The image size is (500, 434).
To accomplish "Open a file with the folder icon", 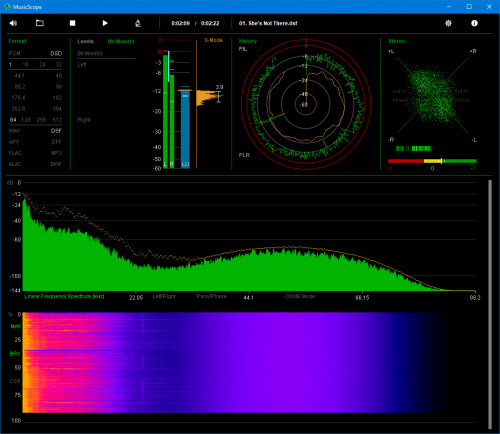I will tap(40, 23).
